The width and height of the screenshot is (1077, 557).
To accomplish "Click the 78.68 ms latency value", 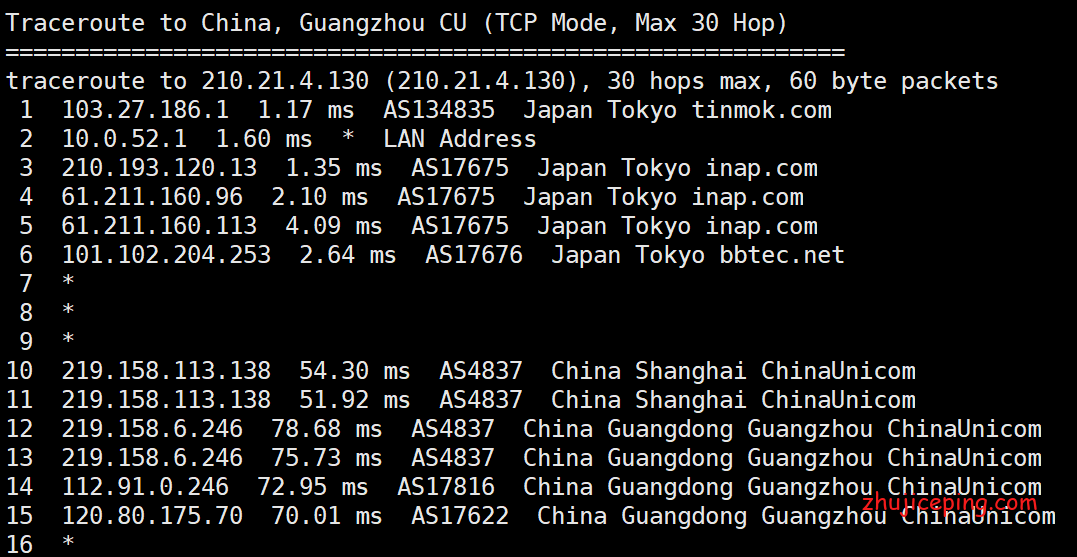I will point(327,429).
